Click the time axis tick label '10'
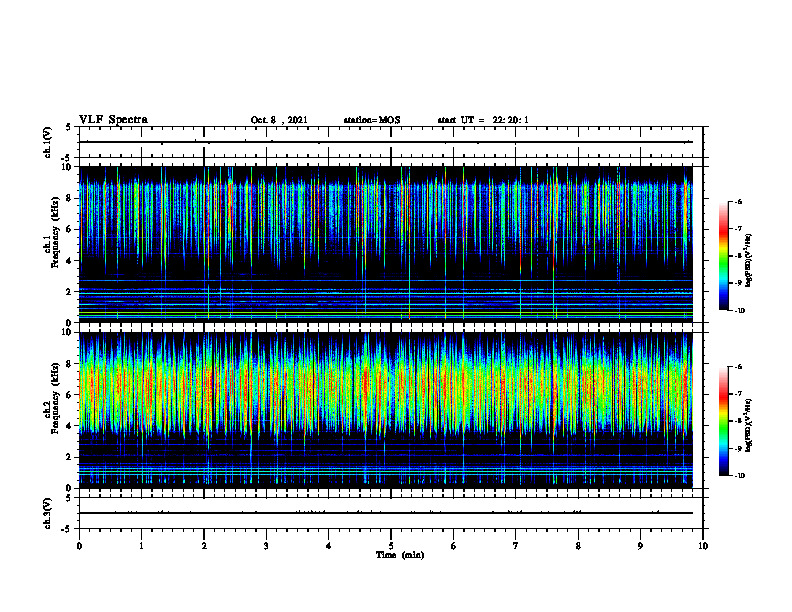This screenshot has height=612, width=792. click(x=703, y=546)
